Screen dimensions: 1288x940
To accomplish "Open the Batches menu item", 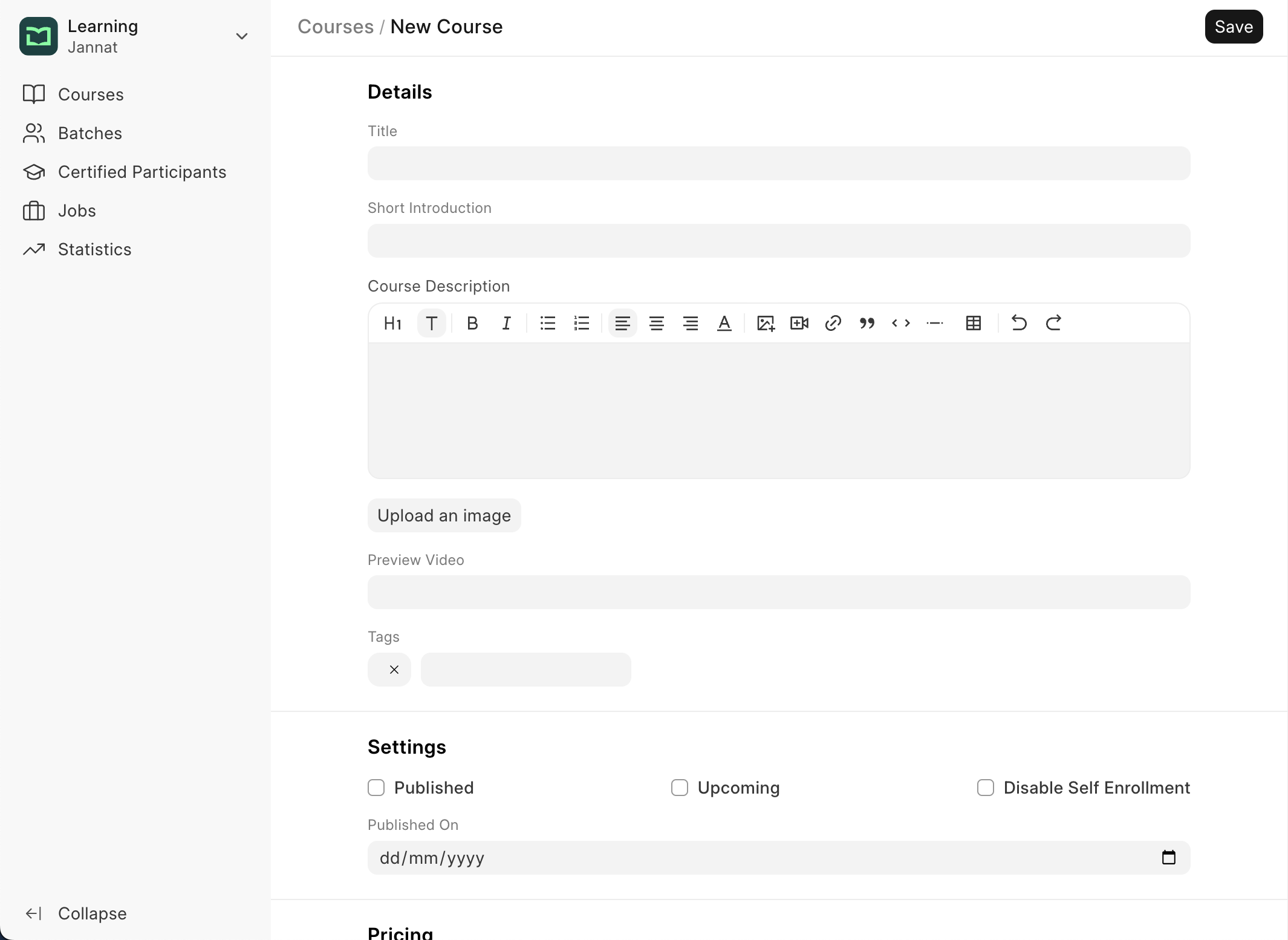I will (89, 132).
